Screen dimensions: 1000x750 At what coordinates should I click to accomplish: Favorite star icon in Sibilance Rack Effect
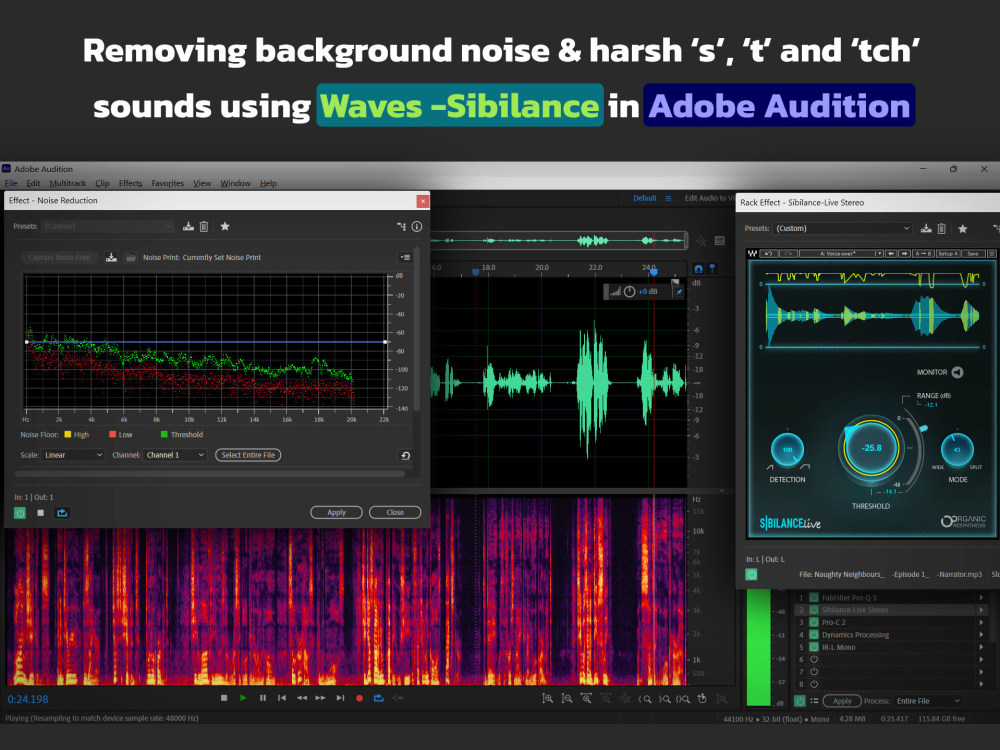point(963,228)
